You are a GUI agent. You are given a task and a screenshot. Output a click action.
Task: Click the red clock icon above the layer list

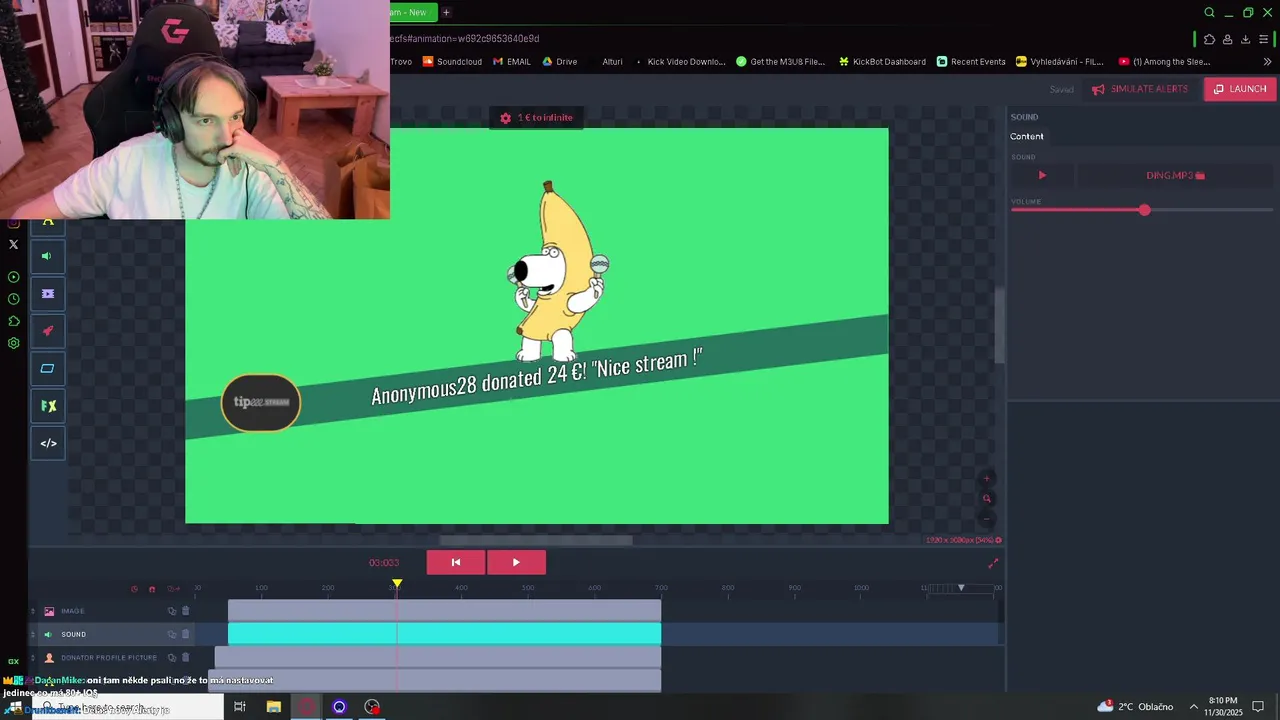tap(135, 589)
